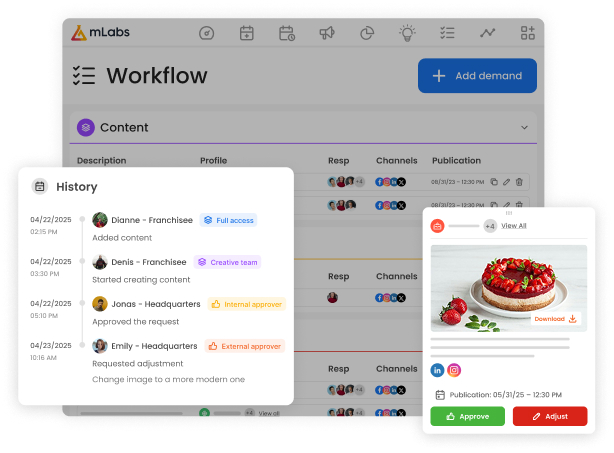This screenshot has height=453, width=614.
Task: Click the Description column header
Action: 101,161
